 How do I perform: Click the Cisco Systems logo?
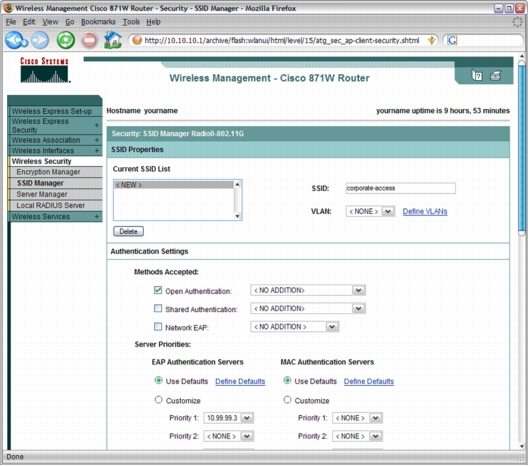(x=45, y=70)
